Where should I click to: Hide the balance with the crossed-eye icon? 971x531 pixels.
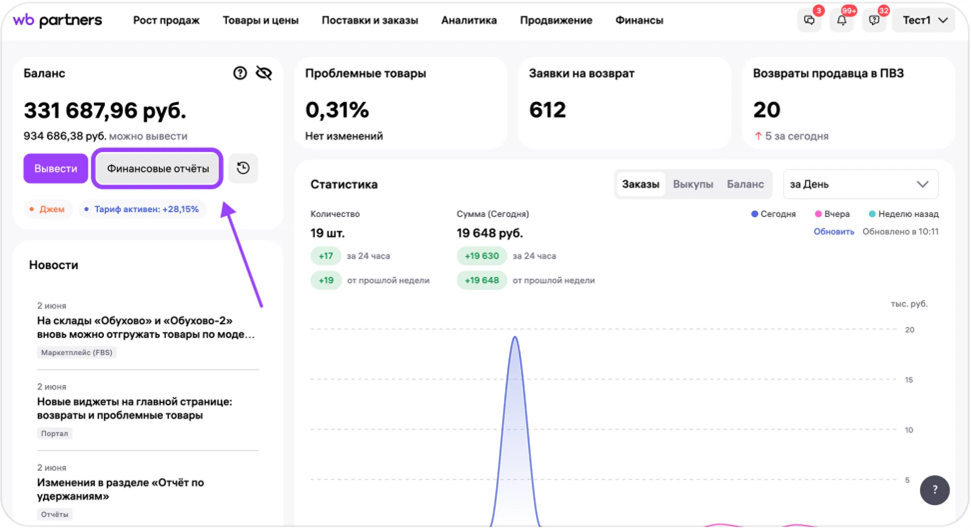pos(264,73)
